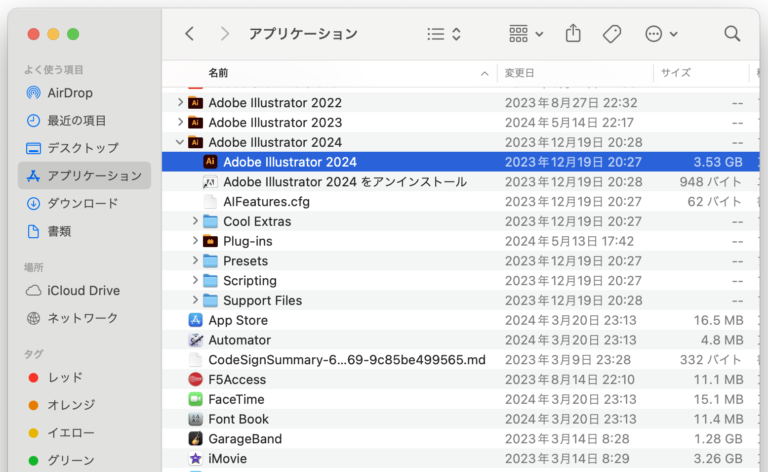Screen dimensions: 768x472
Task: Click the 2023年8月27日 22:32 date cell
Action: click(x=571, y=103)
